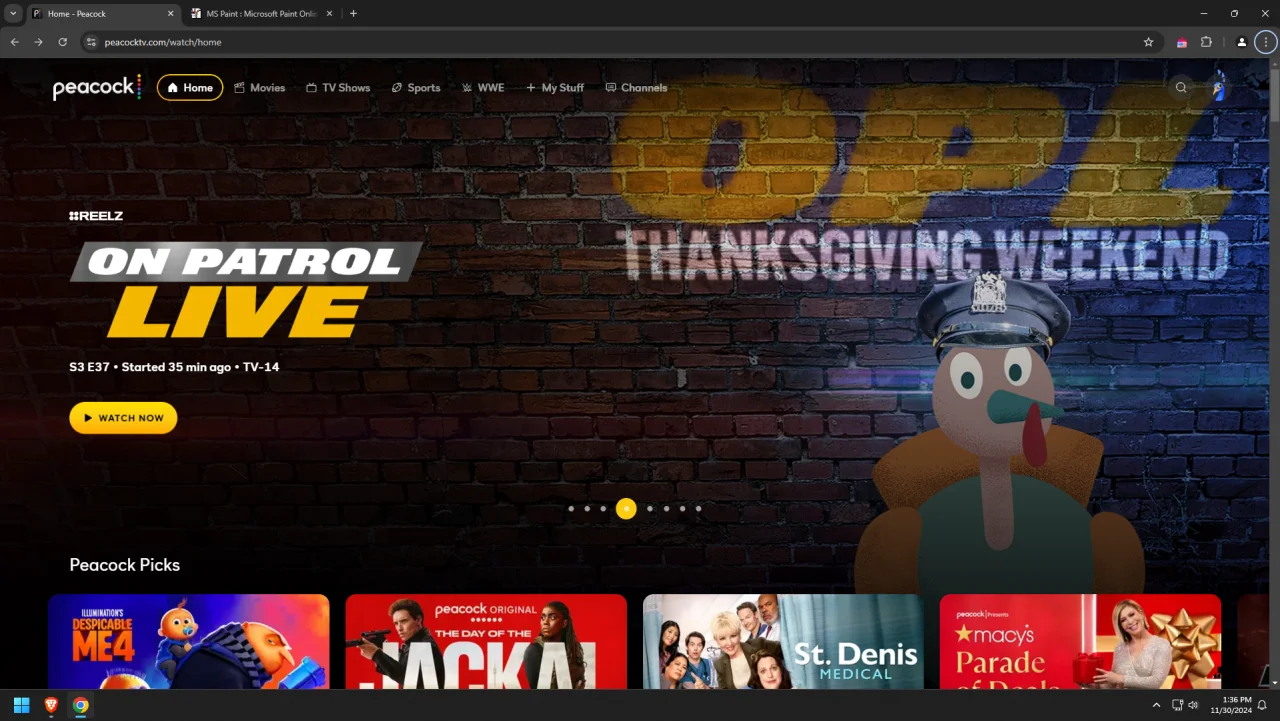
Task: Open the Channels section
Action: click(636, 88)
